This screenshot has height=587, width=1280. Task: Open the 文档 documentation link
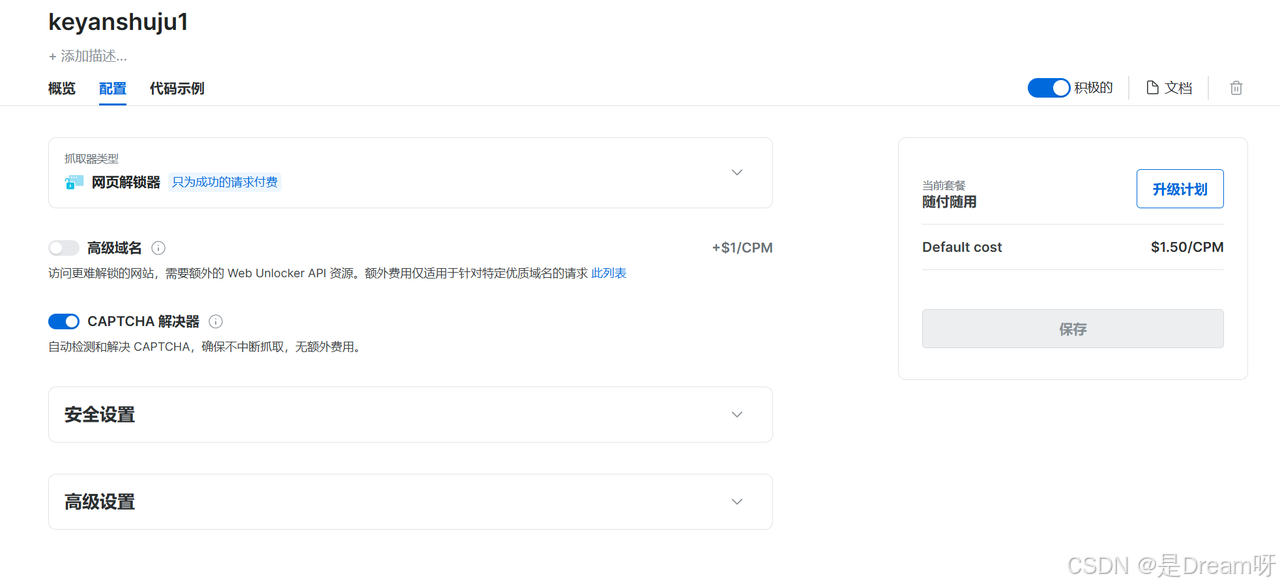pos(1169,88)
